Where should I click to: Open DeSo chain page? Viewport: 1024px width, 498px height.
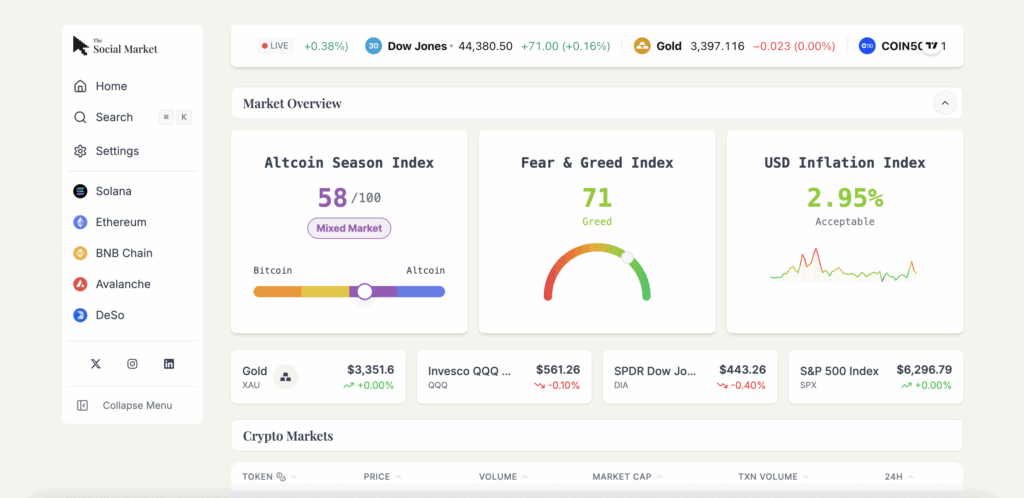tap(109, 315)
